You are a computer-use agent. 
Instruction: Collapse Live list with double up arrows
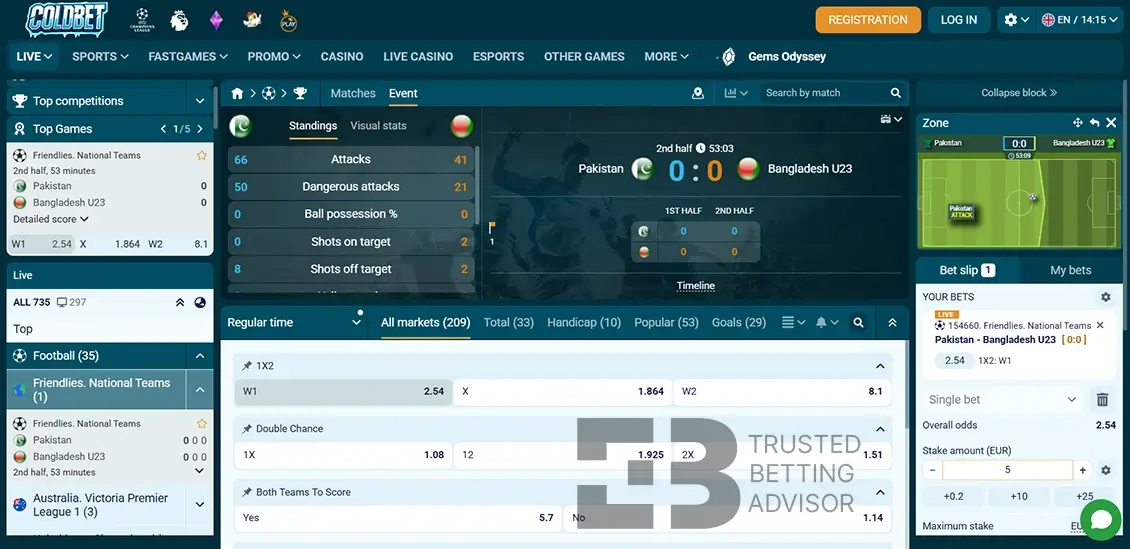180,303
